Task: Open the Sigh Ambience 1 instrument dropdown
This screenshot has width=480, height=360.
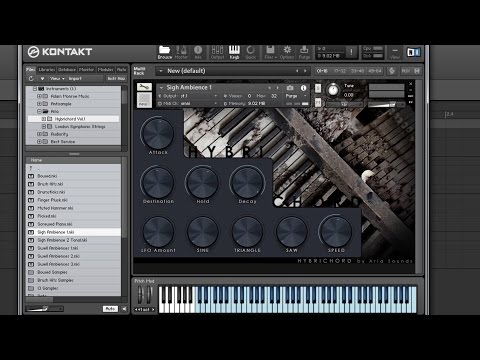Action: point(161,88)
